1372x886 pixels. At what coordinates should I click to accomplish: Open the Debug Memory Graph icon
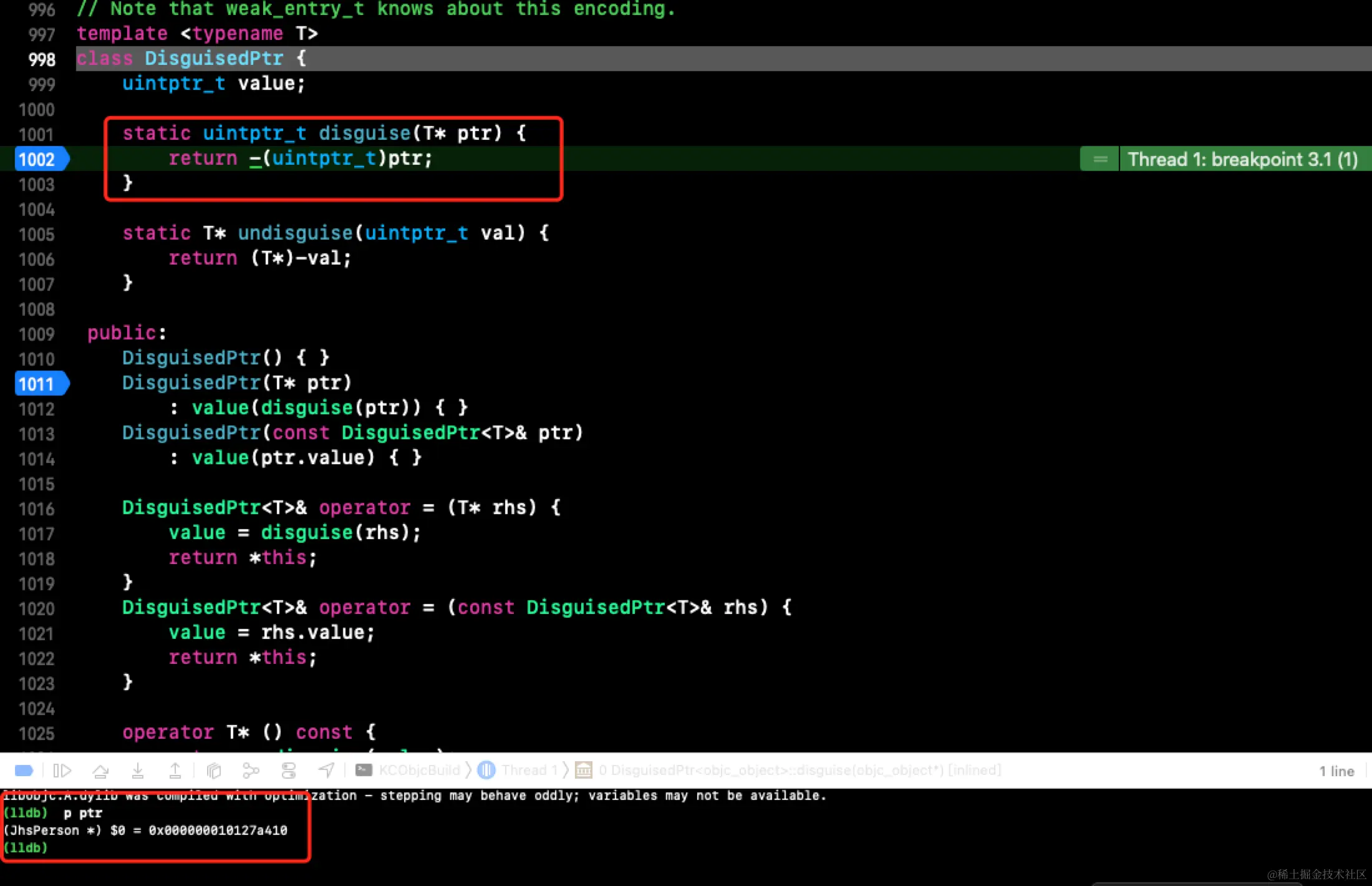point(251,771)
